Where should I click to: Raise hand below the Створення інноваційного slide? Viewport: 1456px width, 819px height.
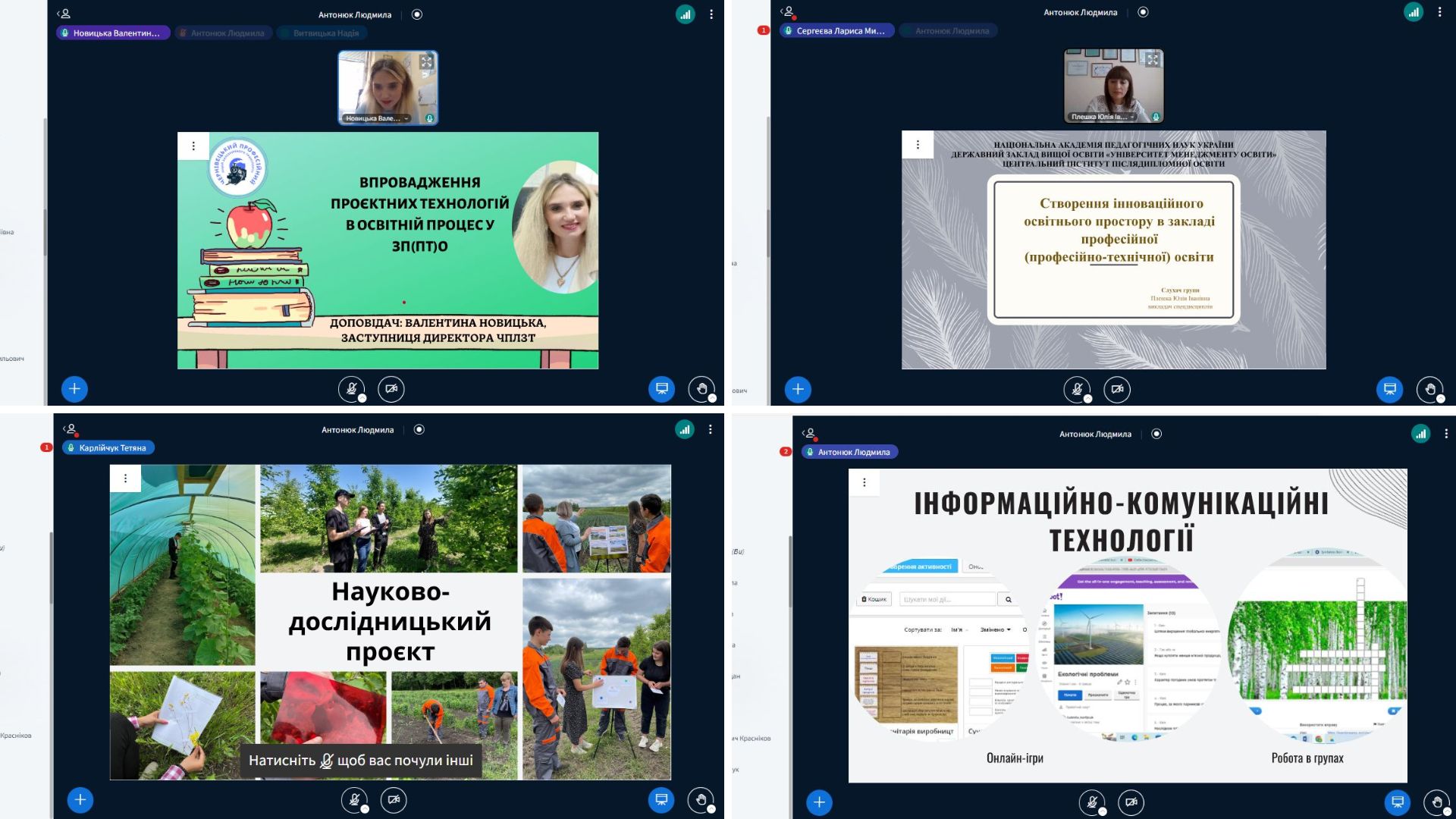pyautogui.click(x=1430, y=389)
